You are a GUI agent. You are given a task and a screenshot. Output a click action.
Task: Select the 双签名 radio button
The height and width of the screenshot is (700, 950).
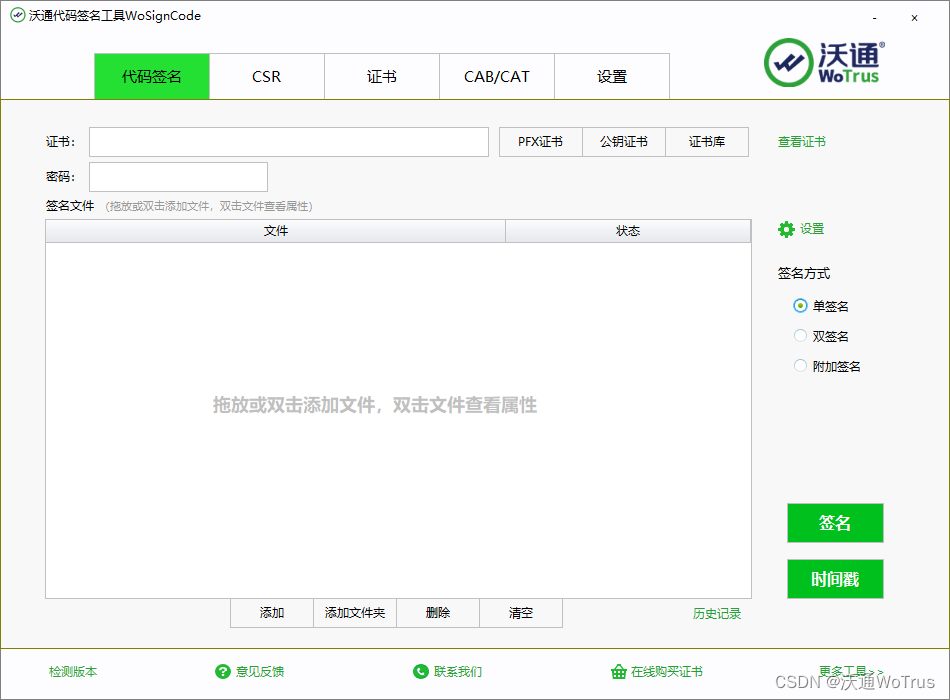(x=800, y=336)
